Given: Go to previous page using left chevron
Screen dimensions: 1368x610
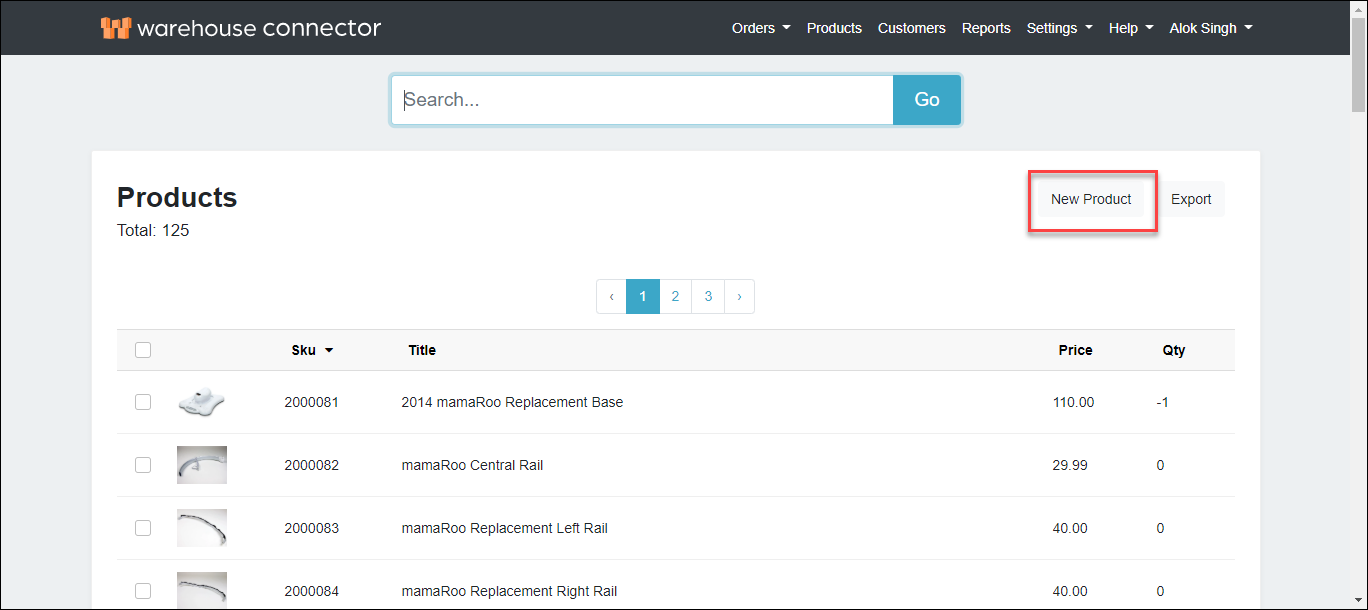Looking at the screenshot, I should tap(611, 297).
